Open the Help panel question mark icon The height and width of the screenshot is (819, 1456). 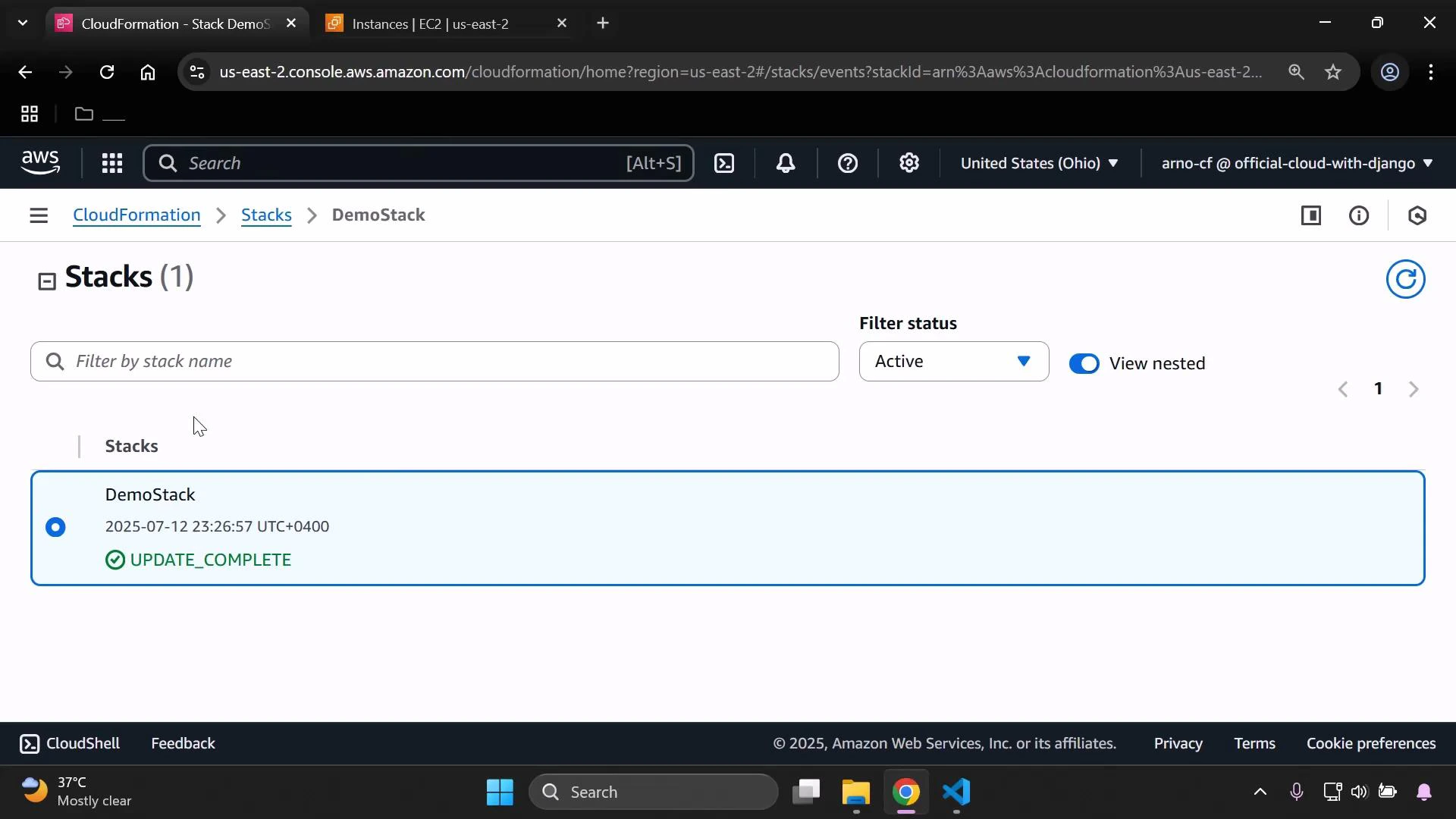pos(847,163)
